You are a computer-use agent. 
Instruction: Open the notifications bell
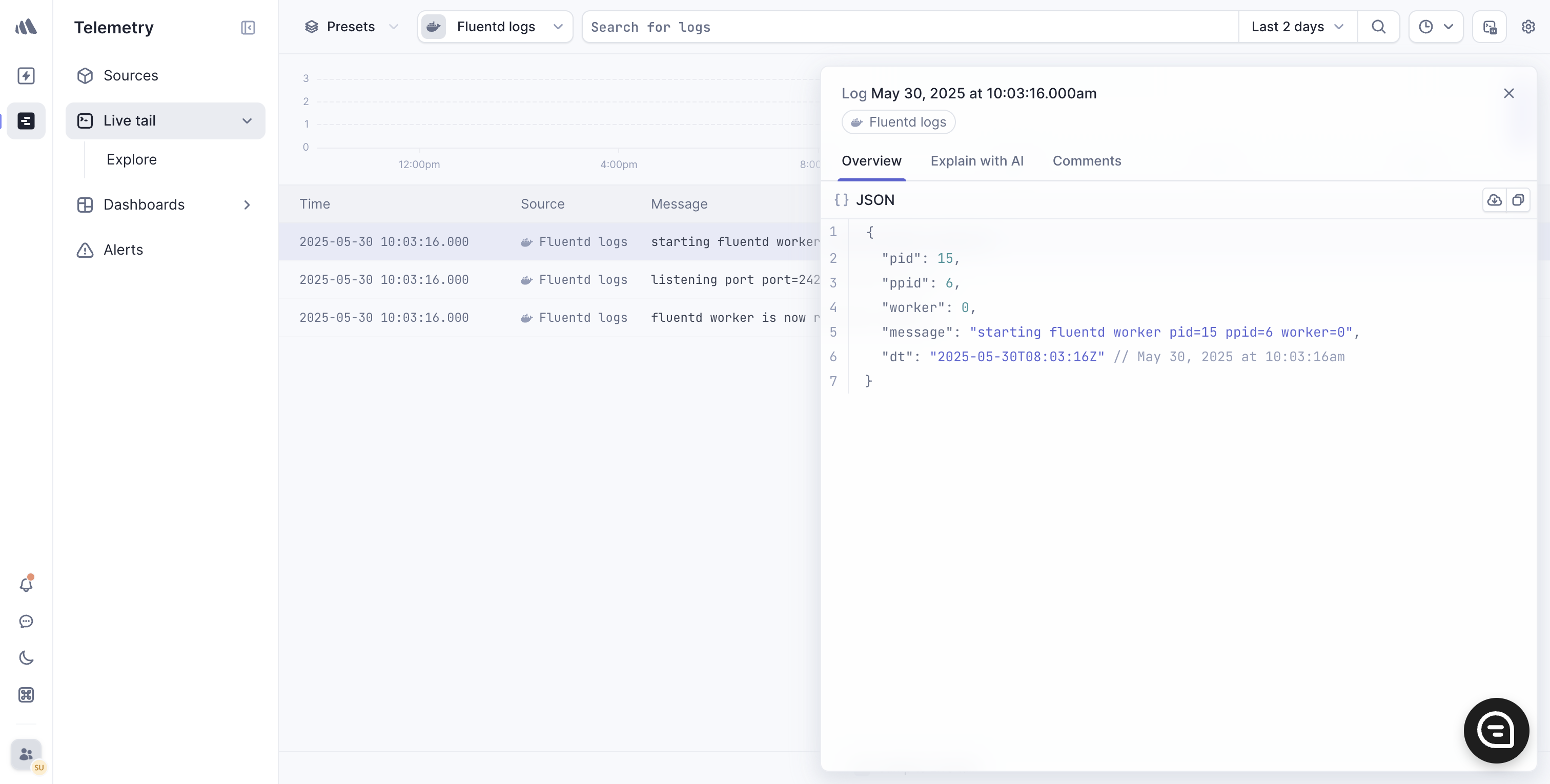[x=26, y=584]
